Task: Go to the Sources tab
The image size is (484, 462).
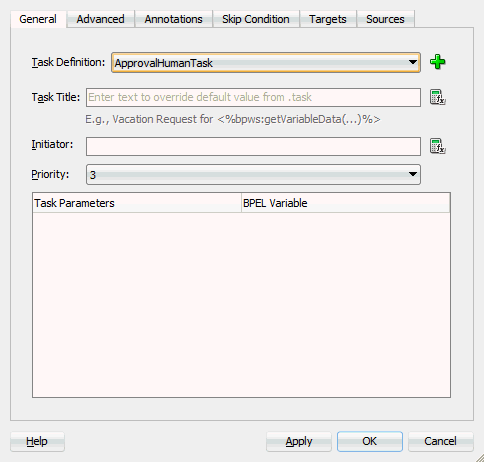Action: [x=385, y=19]
